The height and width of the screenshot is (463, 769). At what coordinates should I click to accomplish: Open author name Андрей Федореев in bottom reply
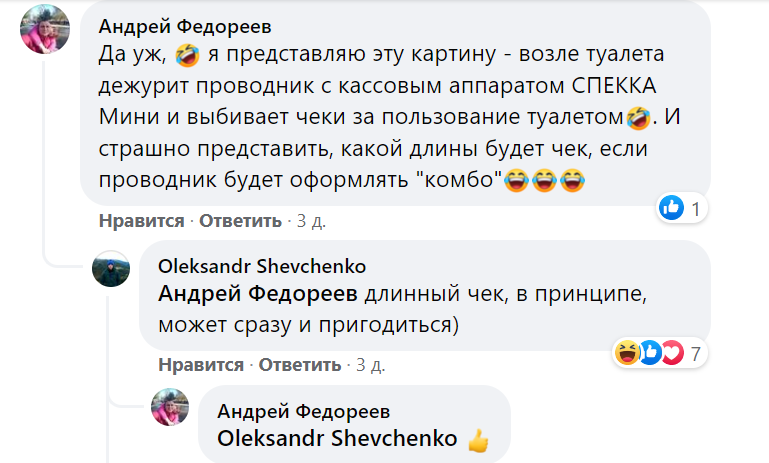[x=304, y=412]
